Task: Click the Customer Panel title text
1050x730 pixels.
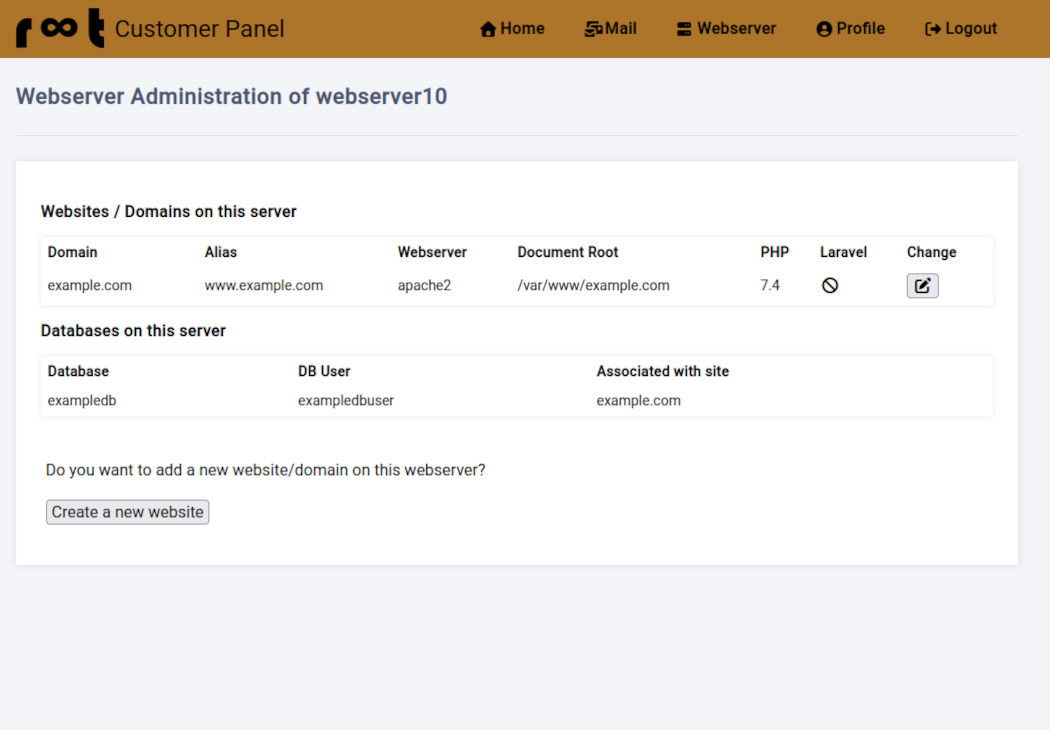Action: pos(200,29)
